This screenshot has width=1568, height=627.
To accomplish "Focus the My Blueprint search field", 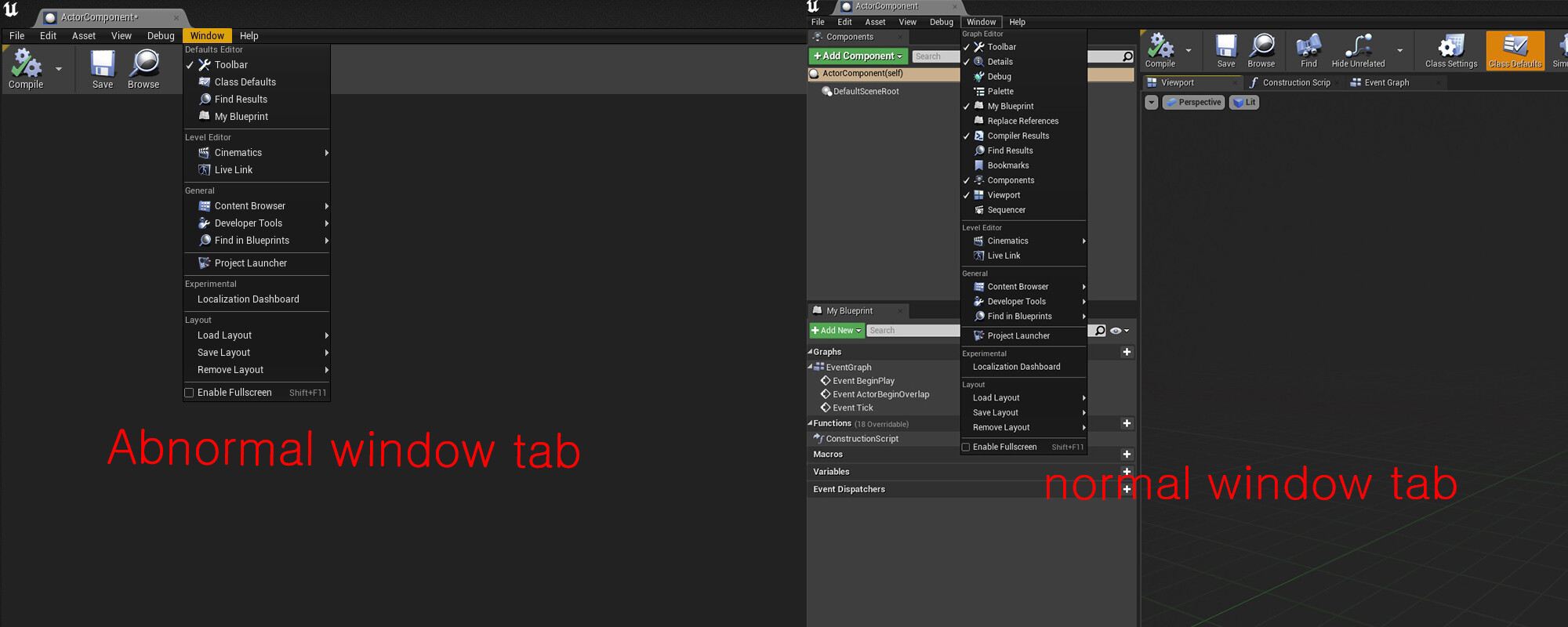I will 980,331.
